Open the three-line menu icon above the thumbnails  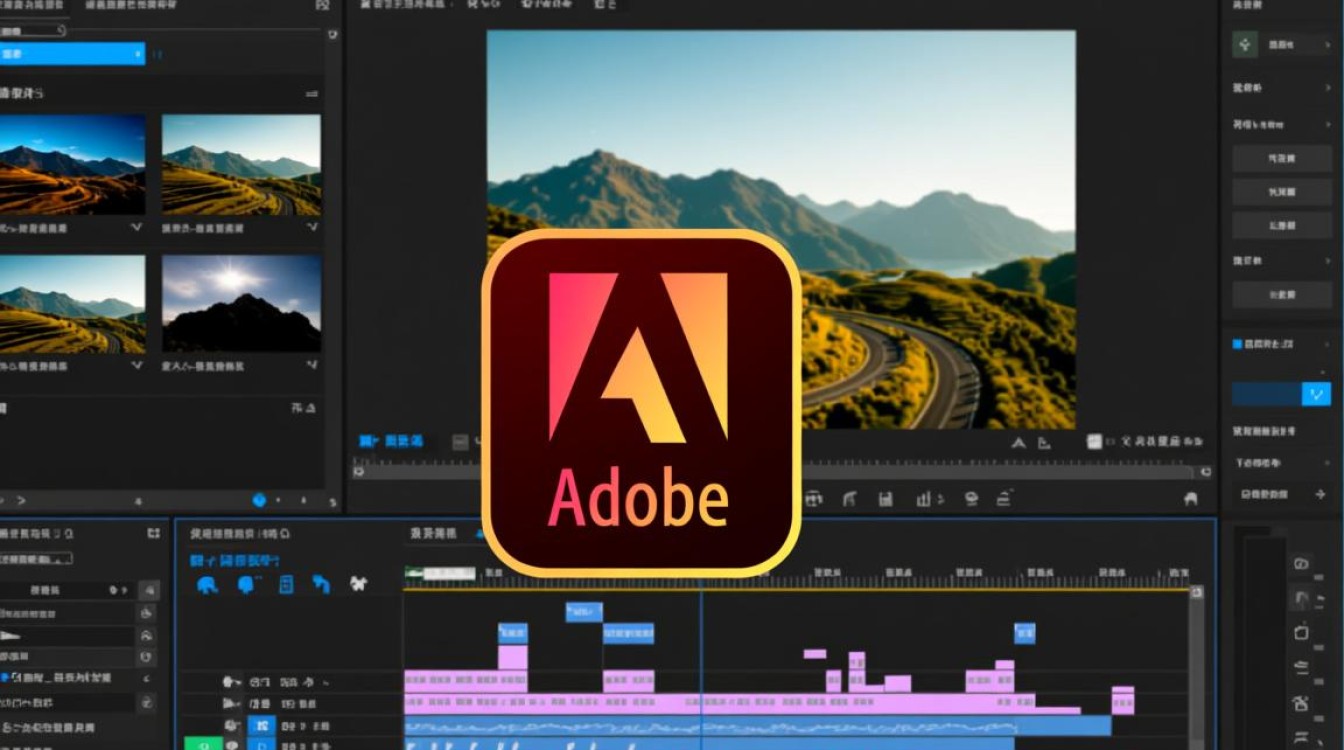pyautogui.click(x=311, y=93)
